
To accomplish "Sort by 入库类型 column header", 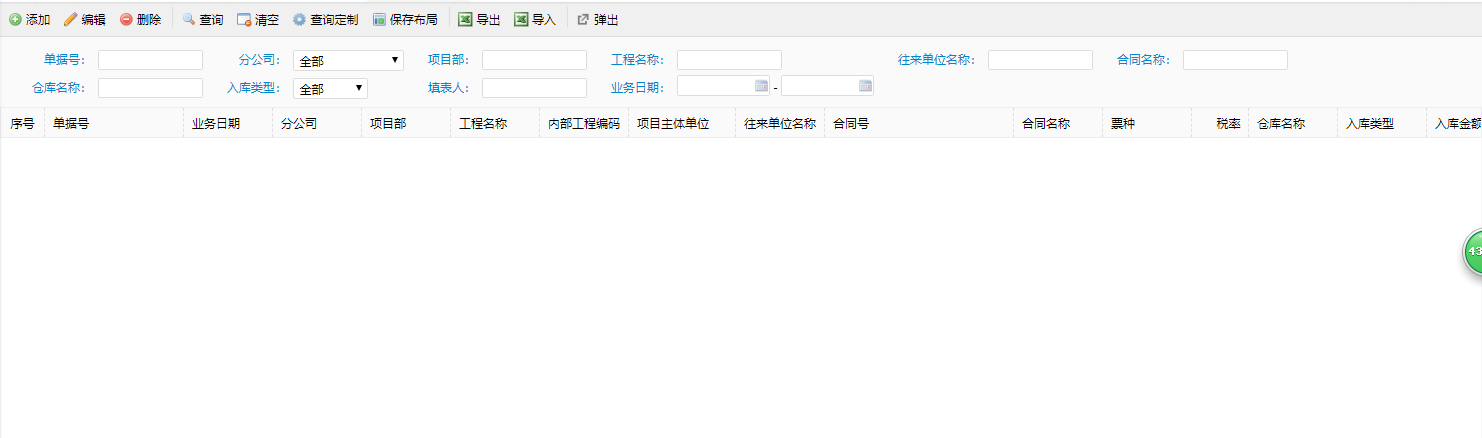I will click(1381, 124).
